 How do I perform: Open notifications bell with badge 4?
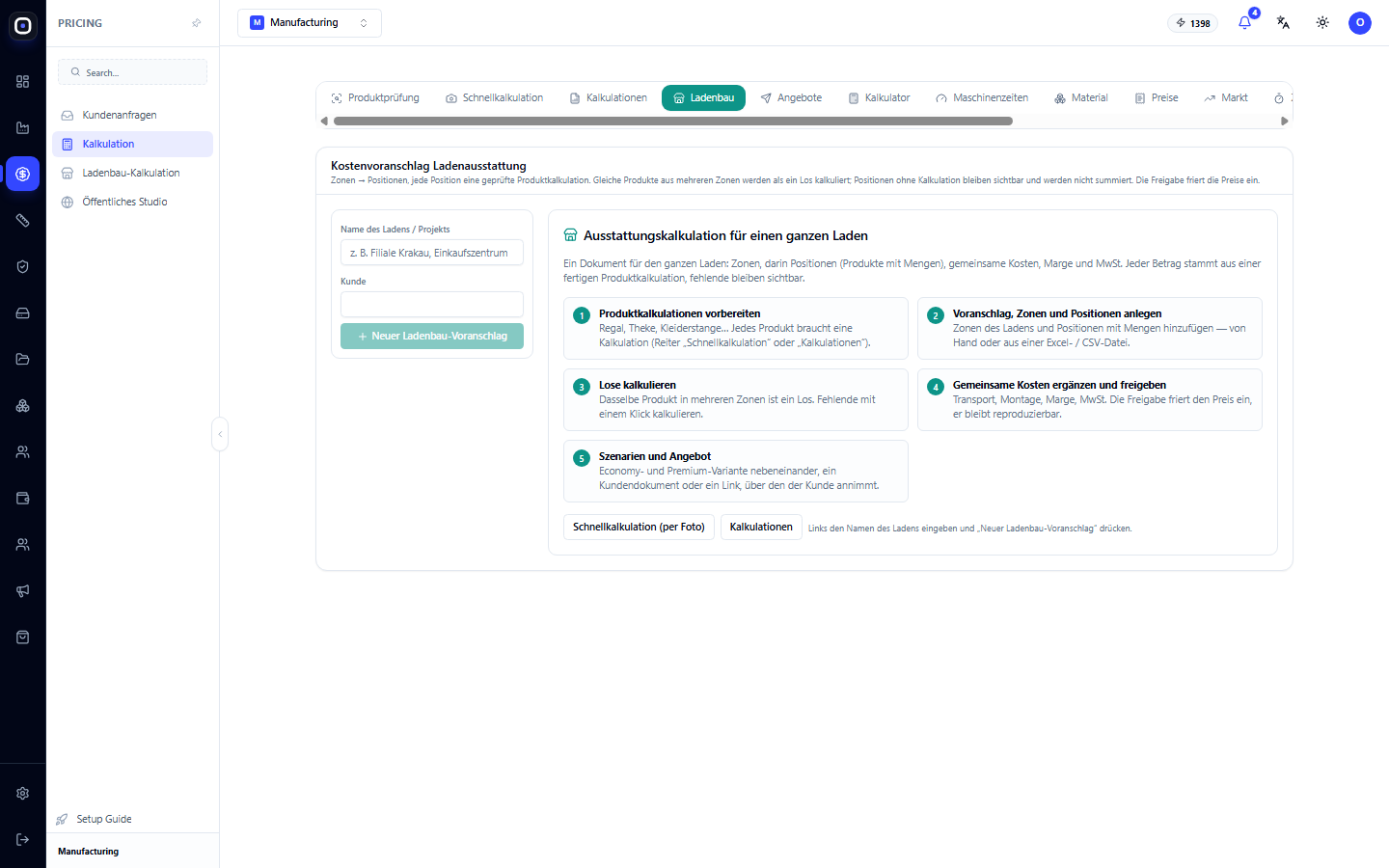[1245, 22]
